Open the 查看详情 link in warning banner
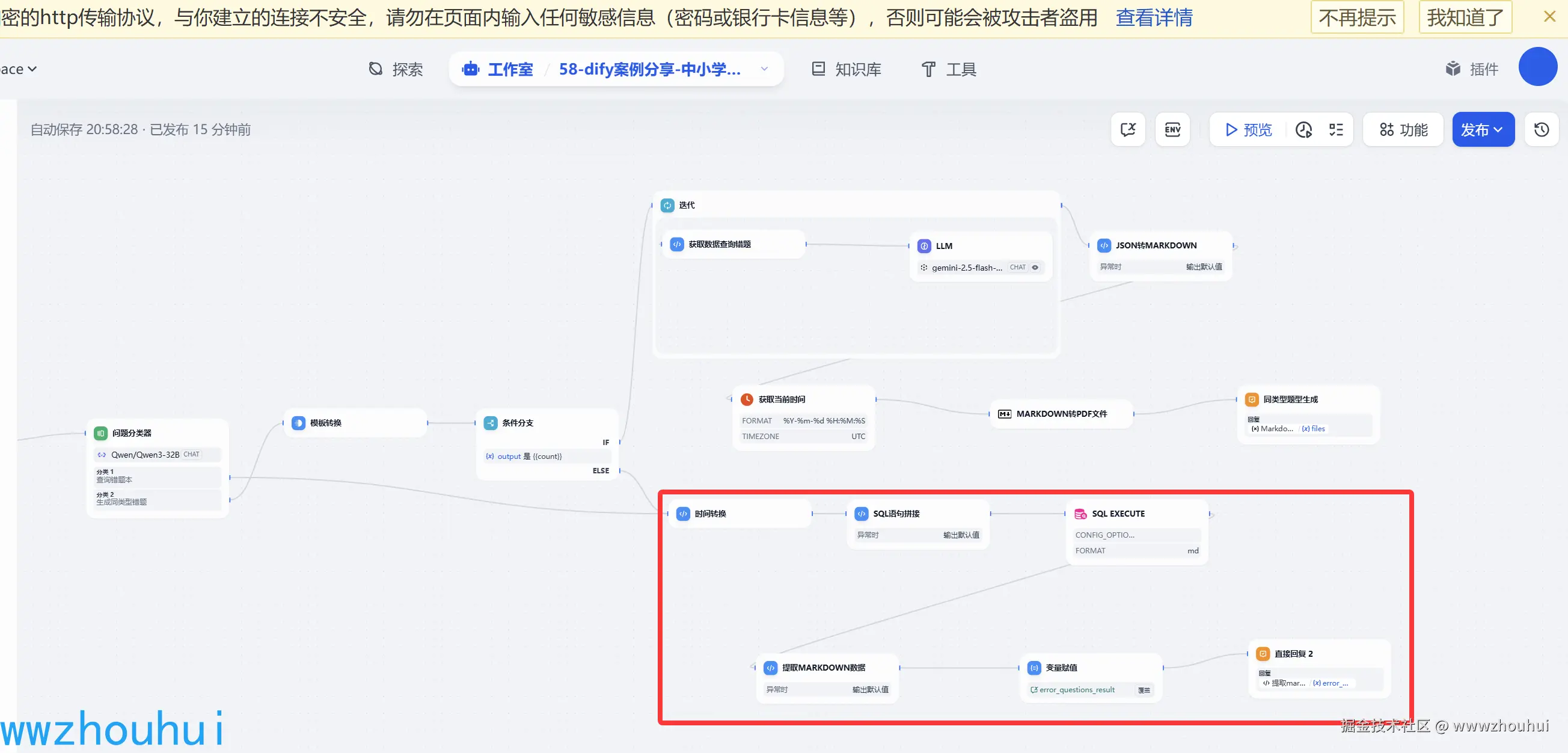1568x753 pixels. tap(1154, 17)
